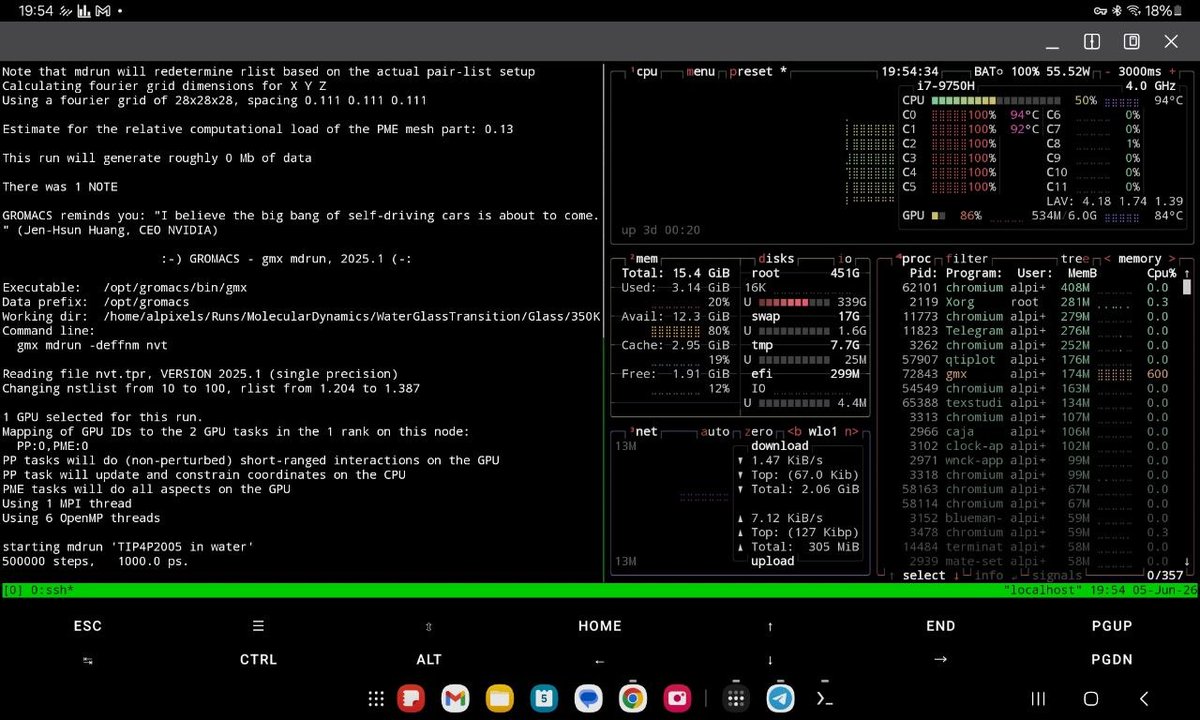Select the Xorg process row

(x=1034, y=302)
